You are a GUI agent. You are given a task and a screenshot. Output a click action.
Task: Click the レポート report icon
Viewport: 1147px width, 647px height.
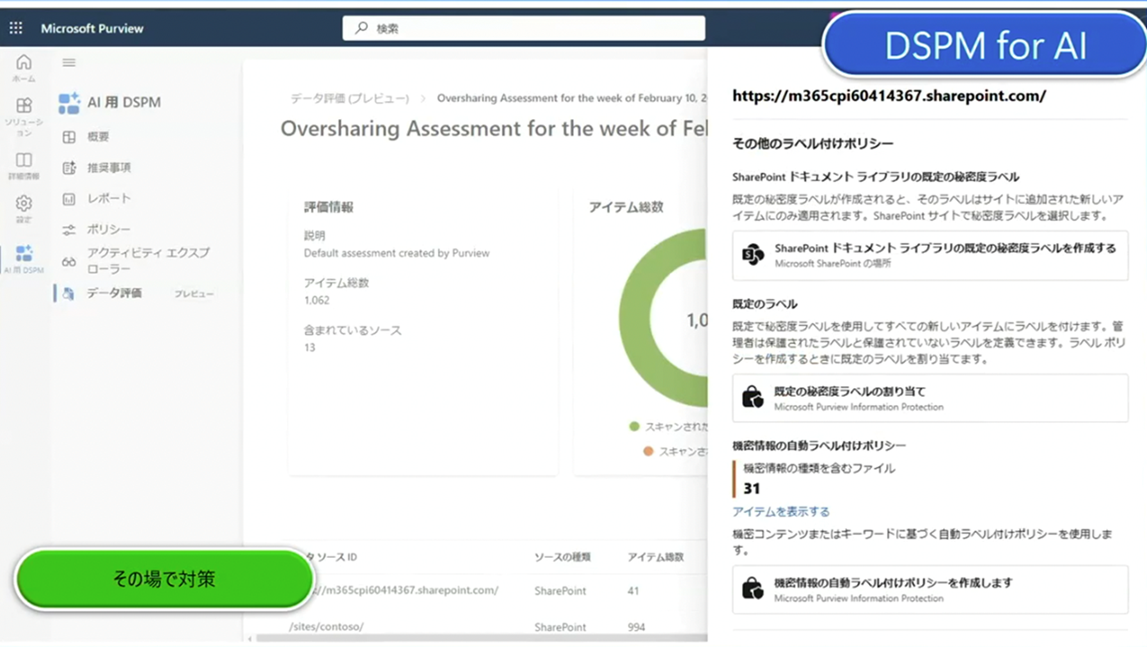pos(69,198)
